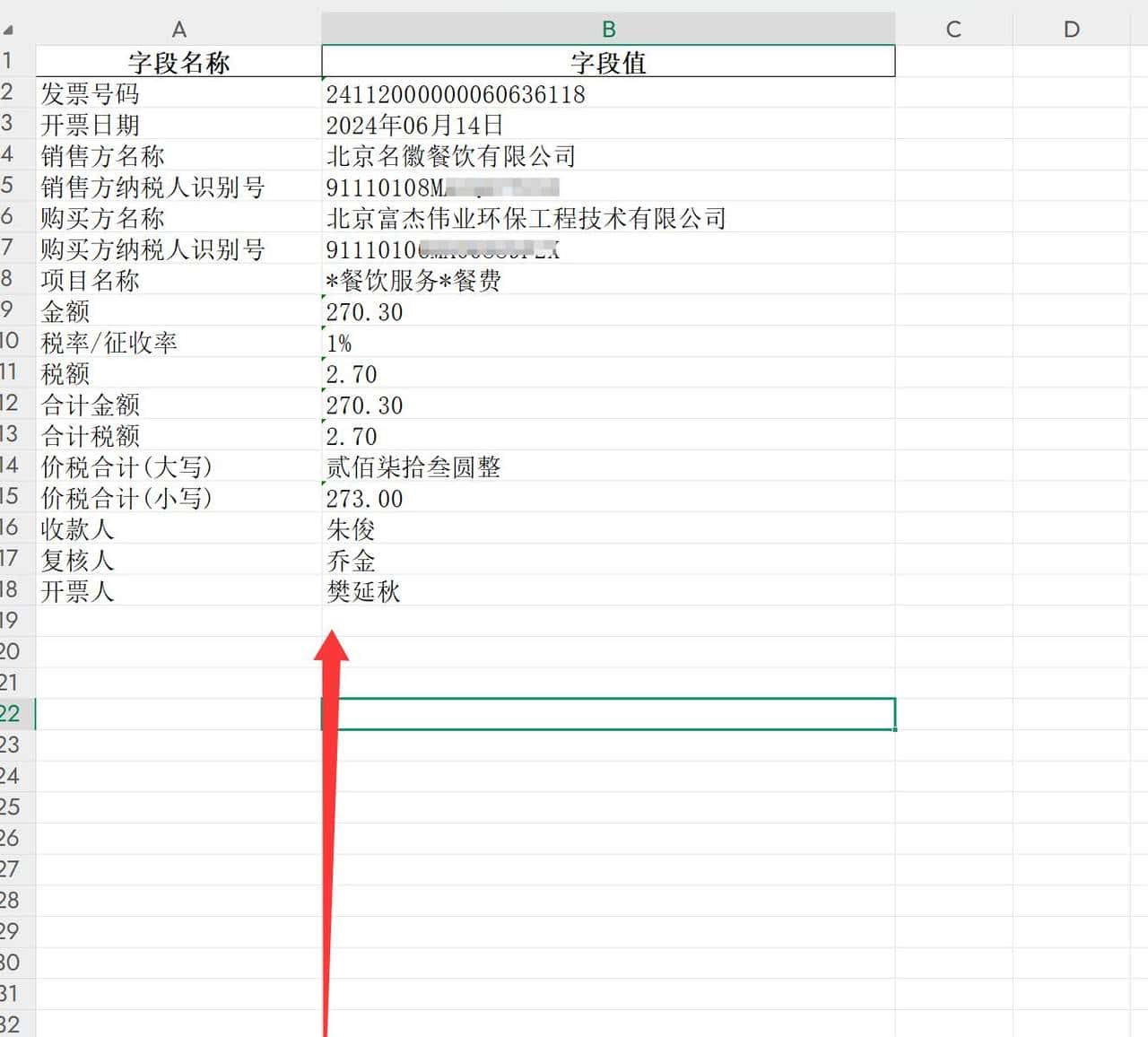The height and width of the screenshot is (1037, 1148).
Task: Click cell labeled 购买方纳税人识别号
Action: pos(178,249)
